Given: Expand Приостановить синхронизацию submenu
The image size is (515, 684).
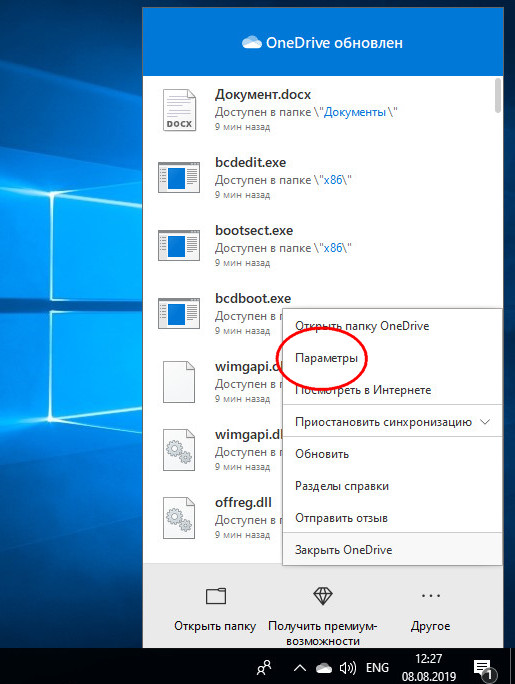Looking at the screenshot, I should [392, 422].
